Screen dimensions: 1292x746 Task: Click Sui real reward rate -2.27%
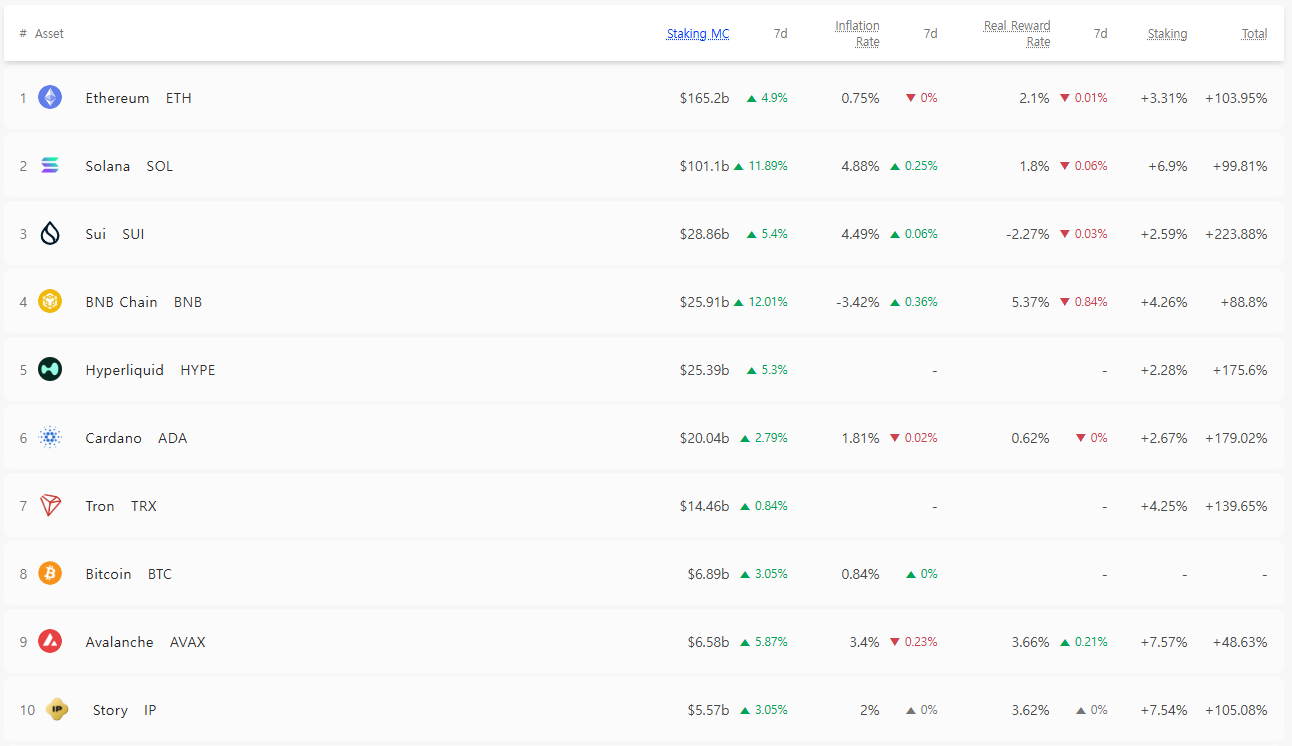(x=1028, y=234)
